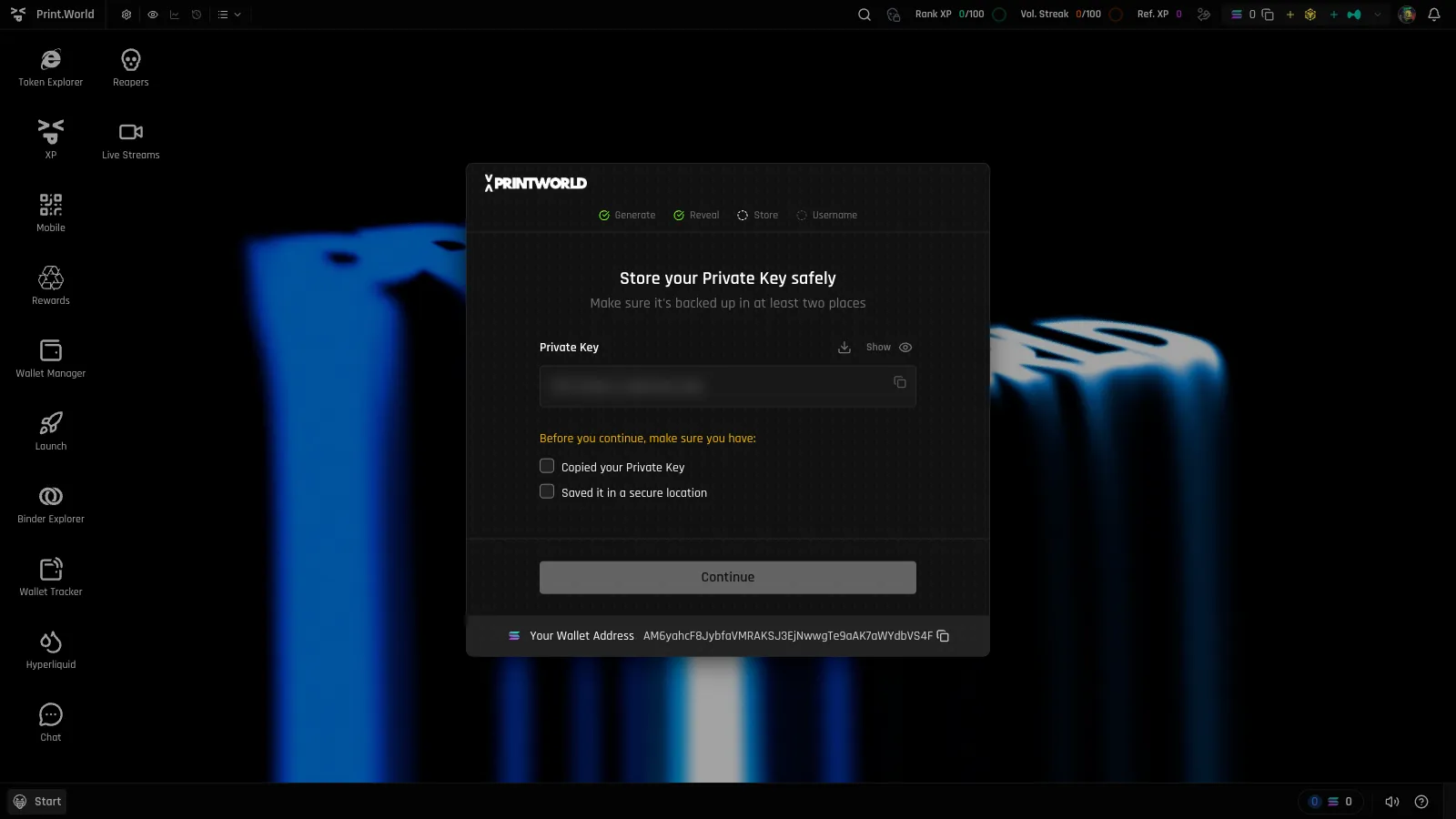This screenshot has width=1456, height=819.
Task: Click the blurred Private Key field
Action: point(728,387)
